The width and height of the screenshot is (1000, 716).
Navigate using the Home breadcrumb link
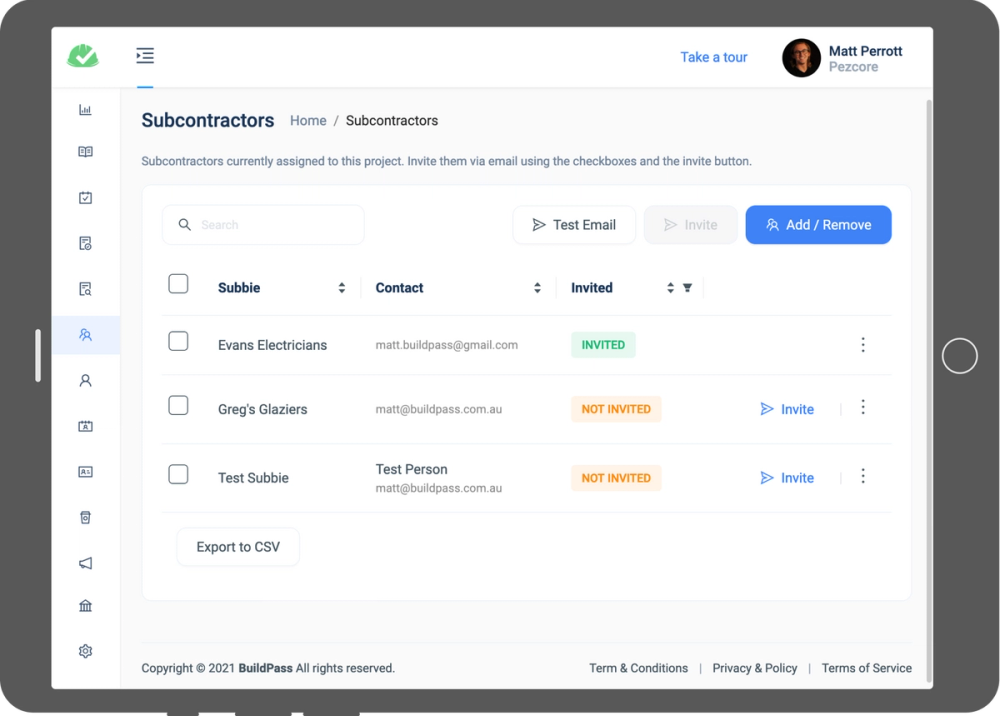(x=308, y=120)
